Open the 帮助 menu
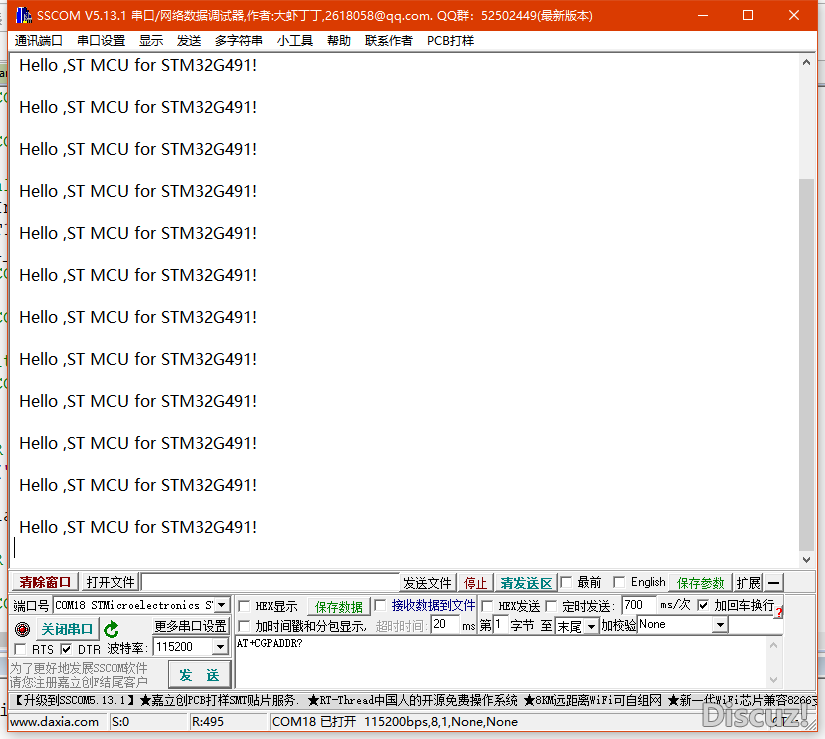This screenshot has width=825, height=739. (x=338, y=41)
